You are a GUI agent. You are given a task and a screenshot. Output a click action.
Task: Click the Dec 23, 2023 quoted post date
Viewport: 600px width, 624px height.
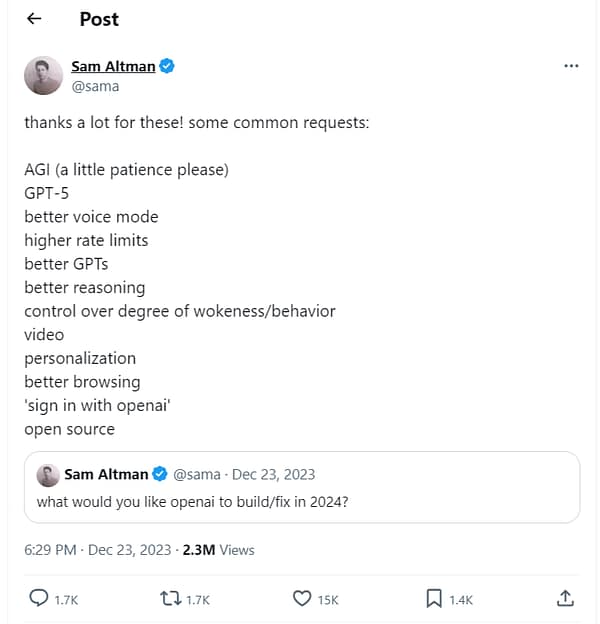pyautogui.click(x=275, y=474)
